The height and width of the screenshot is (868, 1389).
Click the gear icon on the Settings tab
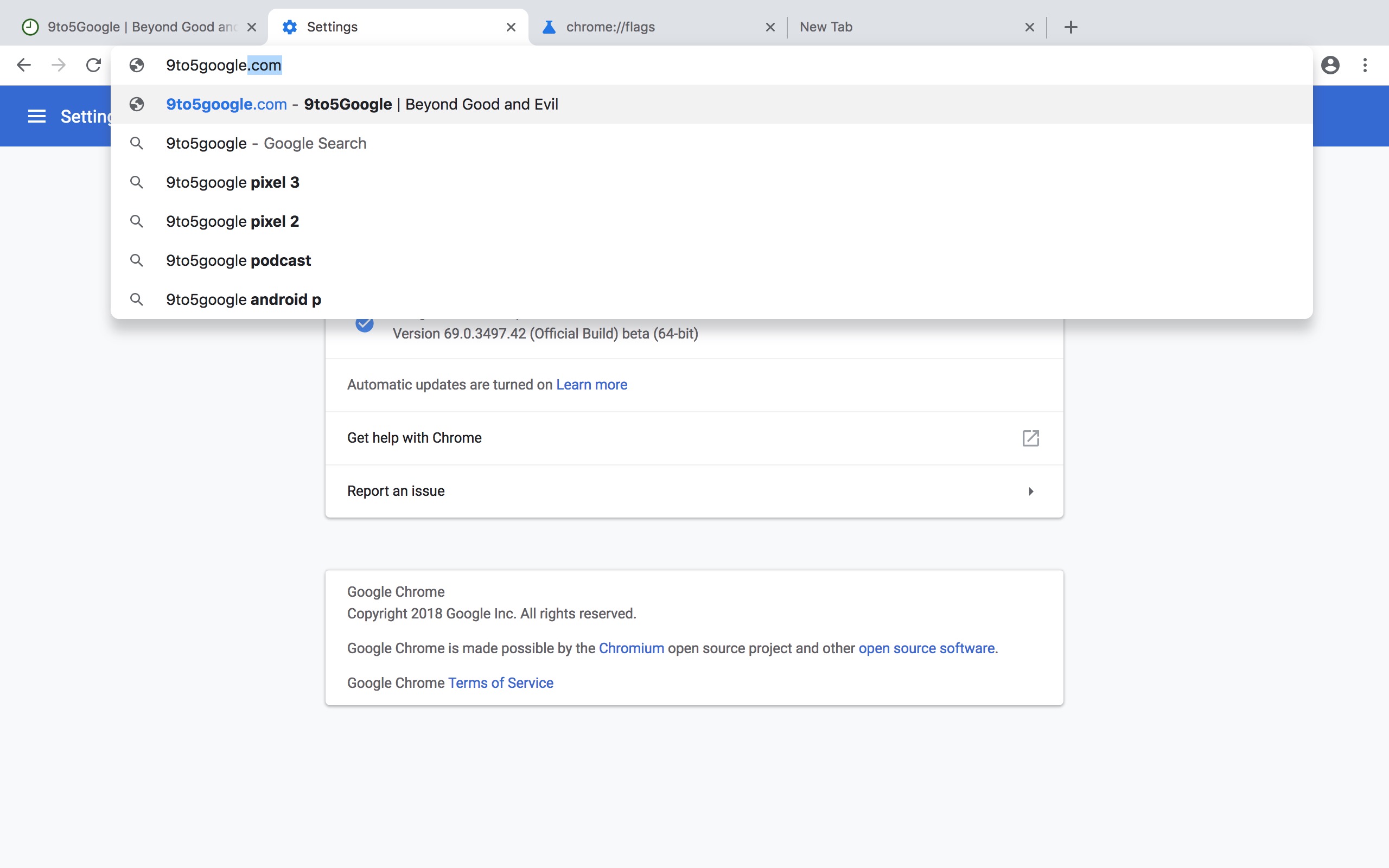tap(290, 27)
